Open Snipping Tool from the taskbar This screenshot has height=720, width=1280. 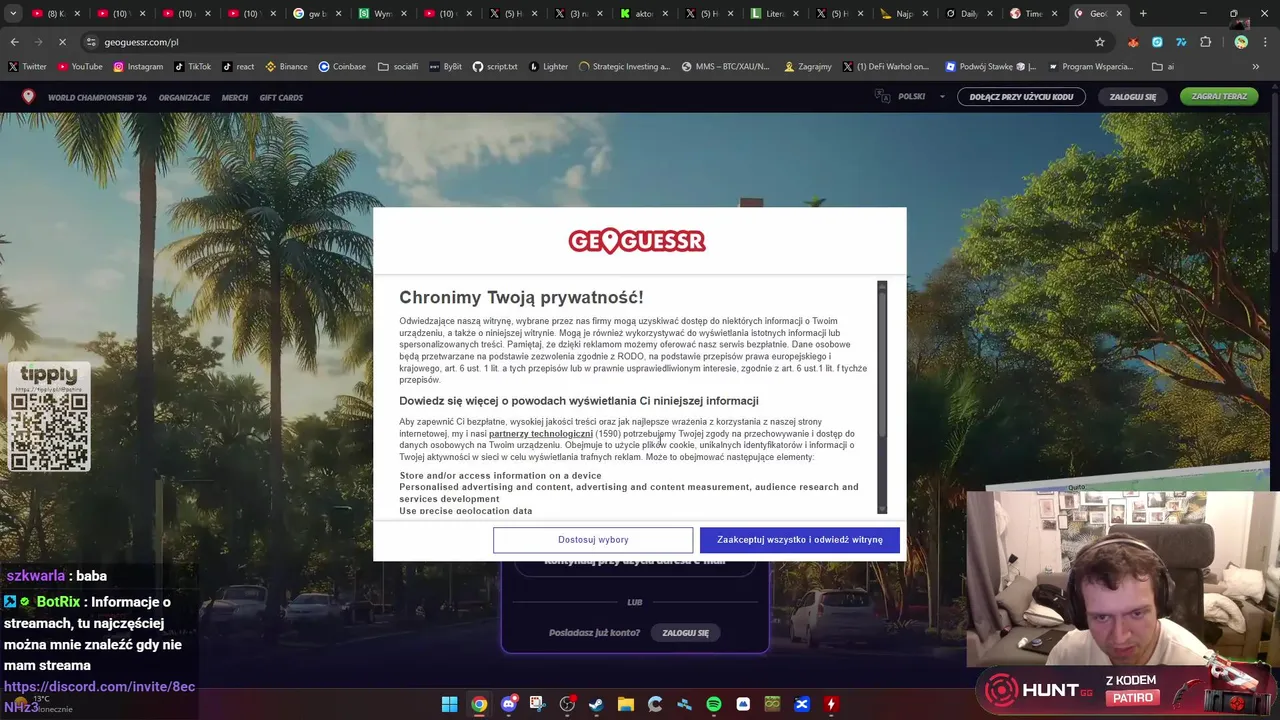click(538, 704)
